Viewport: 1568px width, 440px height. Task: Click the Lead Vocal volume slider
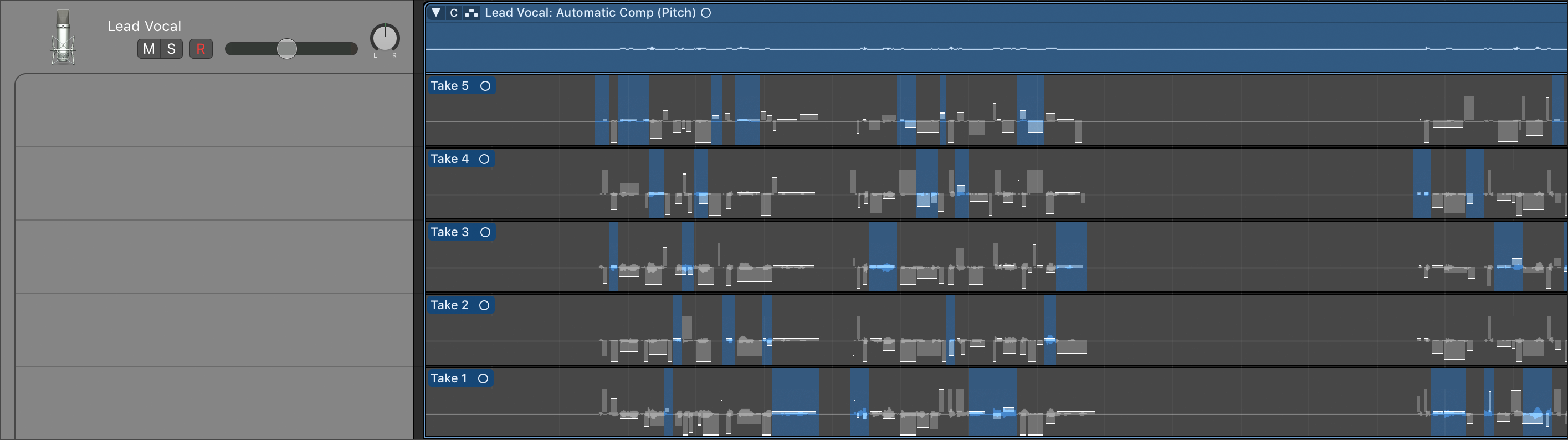click(x=286, y=49)
